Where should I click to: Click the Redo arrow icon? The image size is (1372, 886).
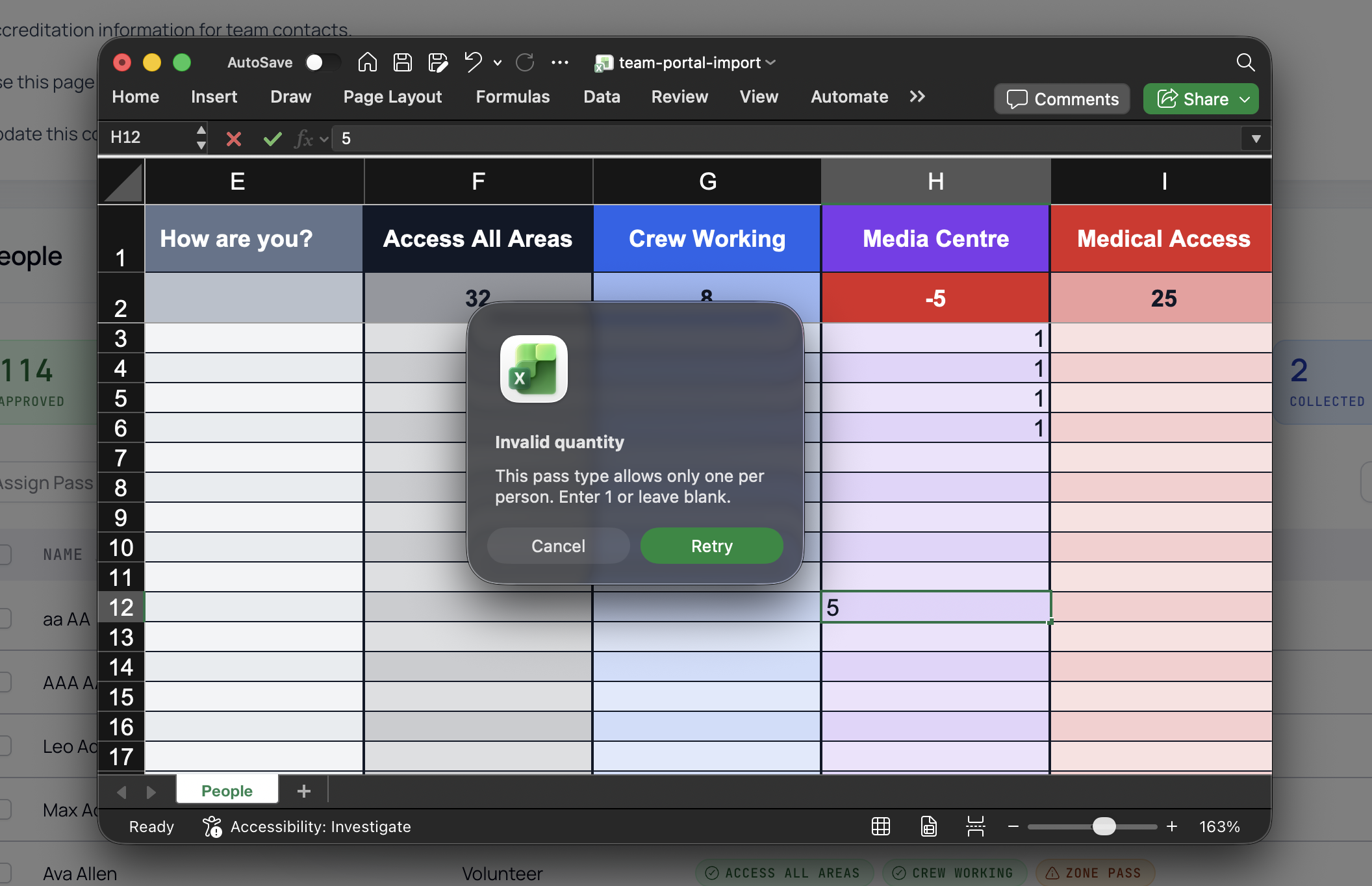(525, 62)
